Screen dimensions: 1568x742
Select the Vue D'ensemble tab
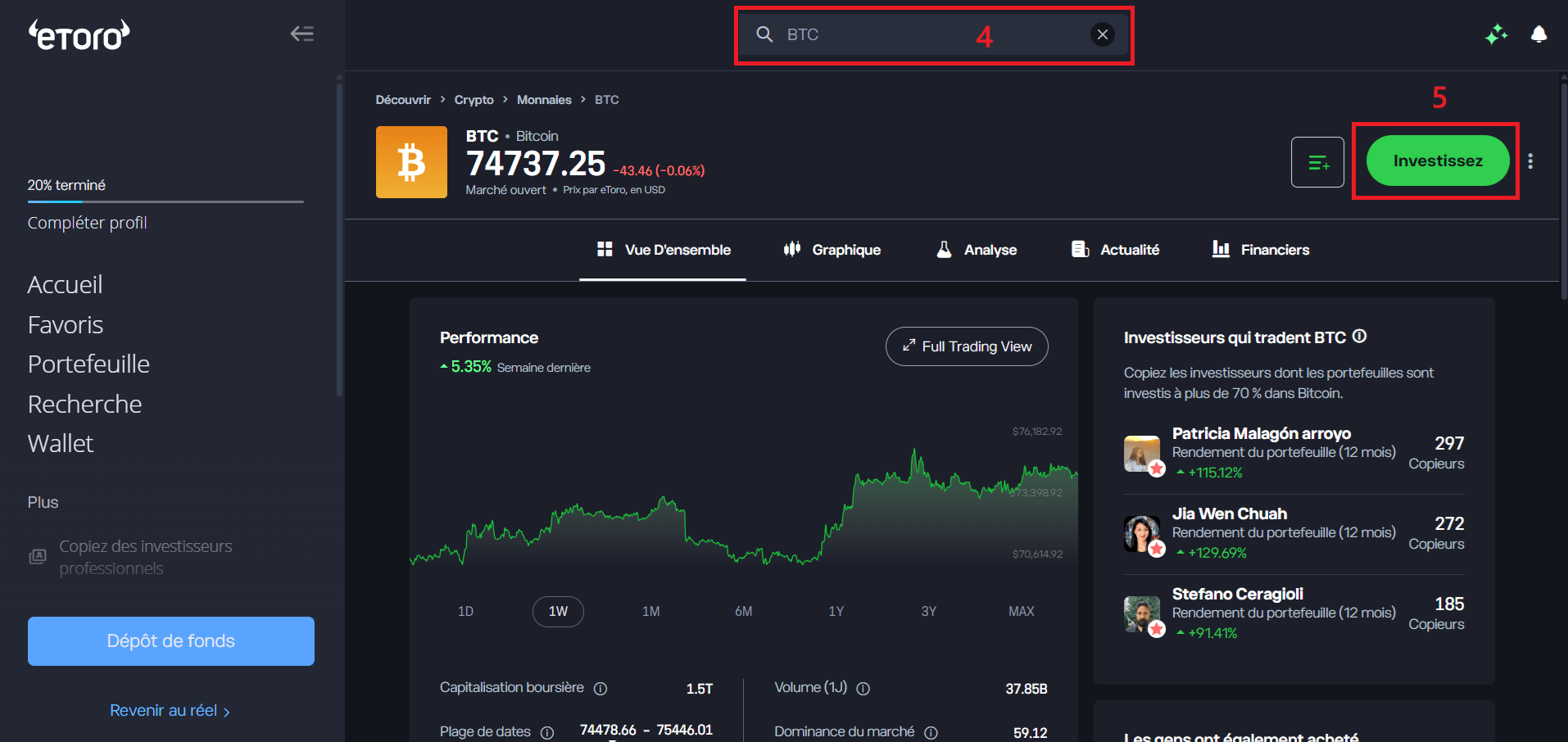[x=663, y=250]
